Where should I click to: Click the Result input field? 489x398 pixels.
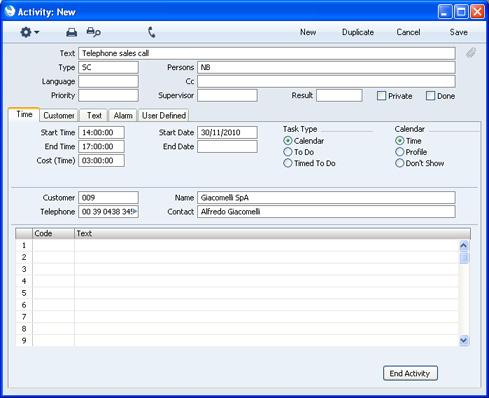click(339, 95)
